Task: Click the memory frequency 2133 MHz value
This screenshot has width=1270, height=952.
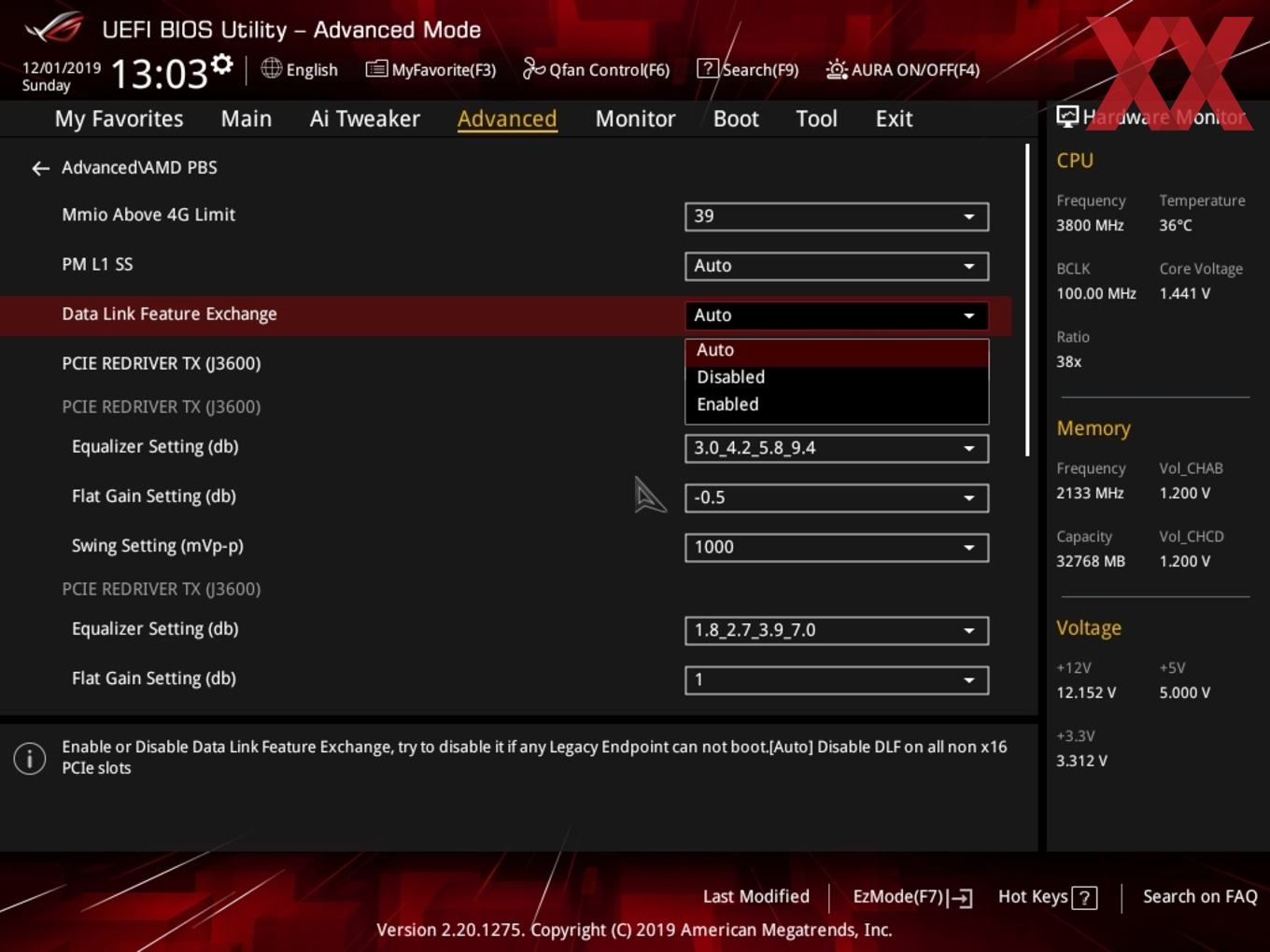Action: (x=1090, y=494)
